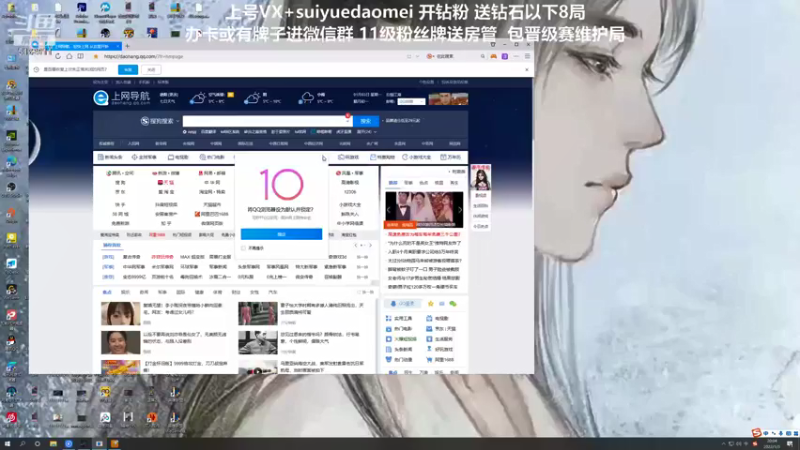
Task: Open the game controller toolbar icon
Action: point(493,56)
